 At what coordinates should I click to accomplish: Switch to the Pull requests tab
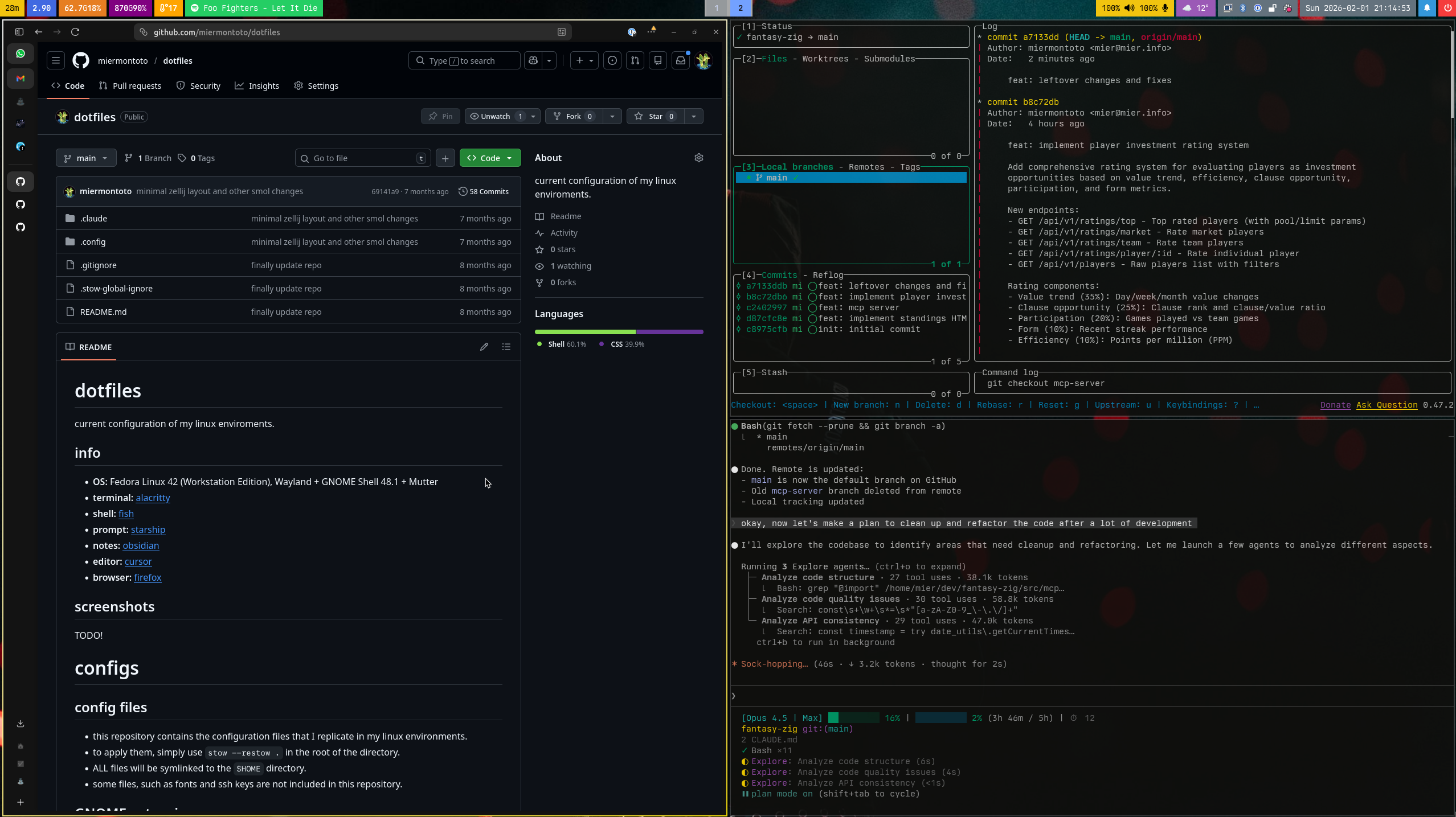coord(130,86)
